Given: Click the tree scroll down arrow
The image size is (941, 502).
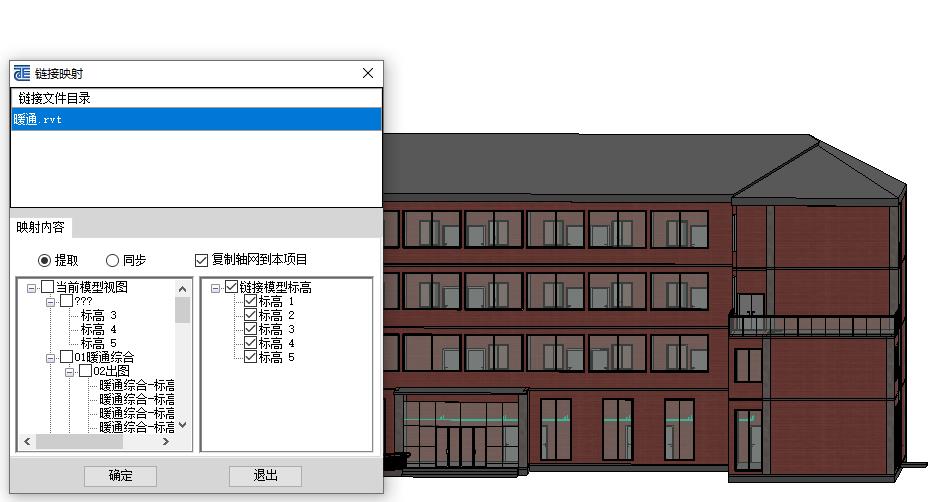Looking at the screenshot, I should tap(182, 425).
